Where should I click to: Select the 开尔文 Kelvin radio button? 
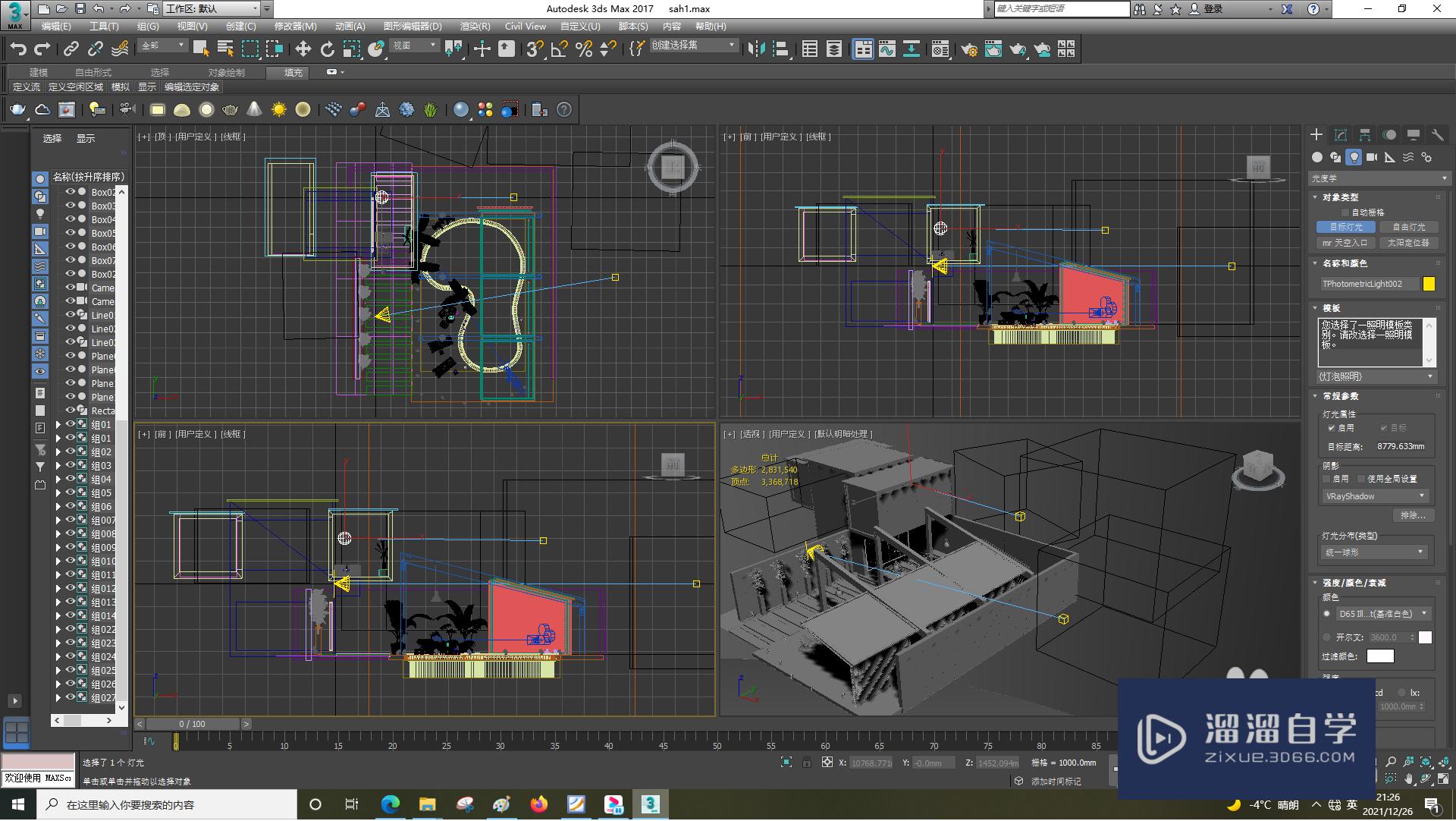point(1326,637)
